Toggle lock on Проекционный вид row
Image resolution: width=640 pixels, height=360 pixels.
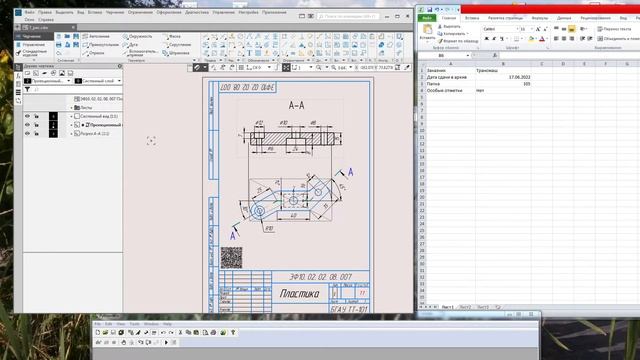click(36, 125)
